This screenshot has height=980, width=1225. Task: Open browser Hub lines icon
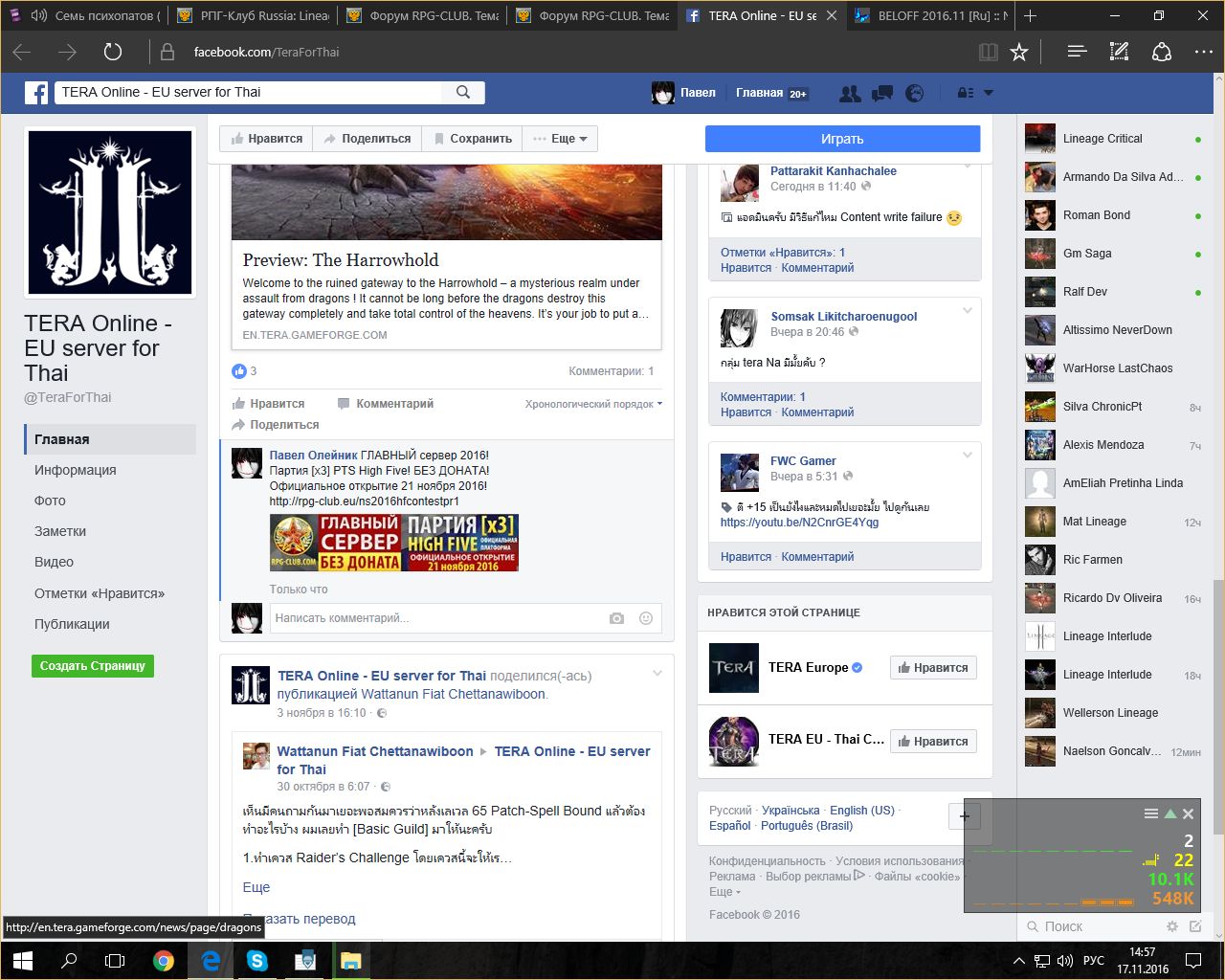[1077, 52]
